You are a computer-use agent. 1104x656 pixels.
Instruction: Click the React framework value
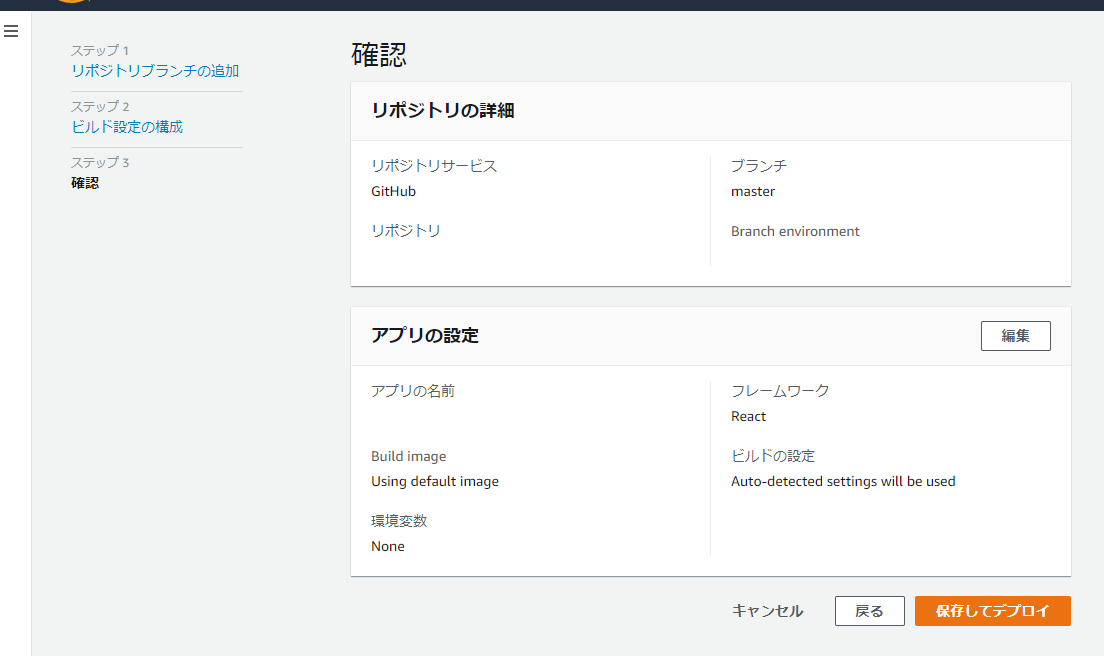(748, 416)
